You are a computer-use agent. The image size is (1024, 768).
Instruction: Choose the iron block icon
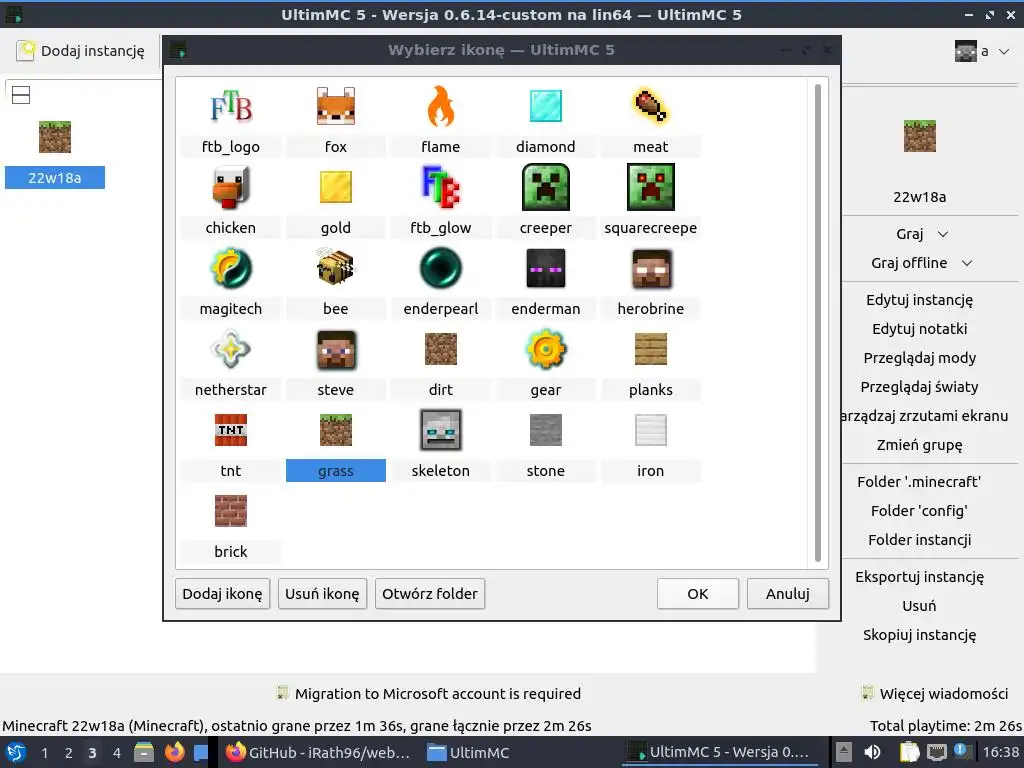click(650, 430)
